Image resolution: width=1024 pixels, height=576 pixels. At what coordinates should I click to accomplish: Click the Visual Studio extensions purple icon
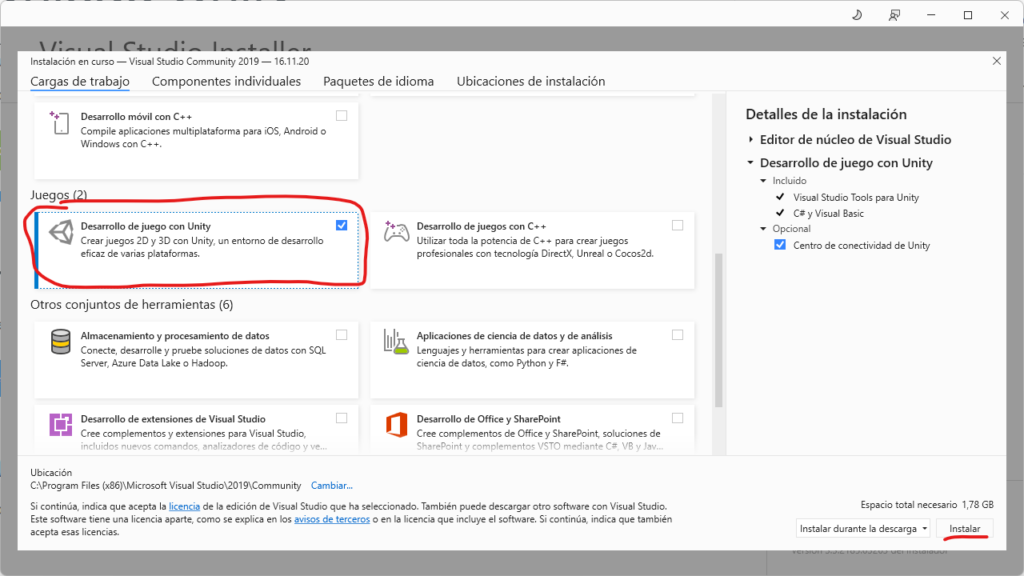pyautogui.click(x=61, y=424)
